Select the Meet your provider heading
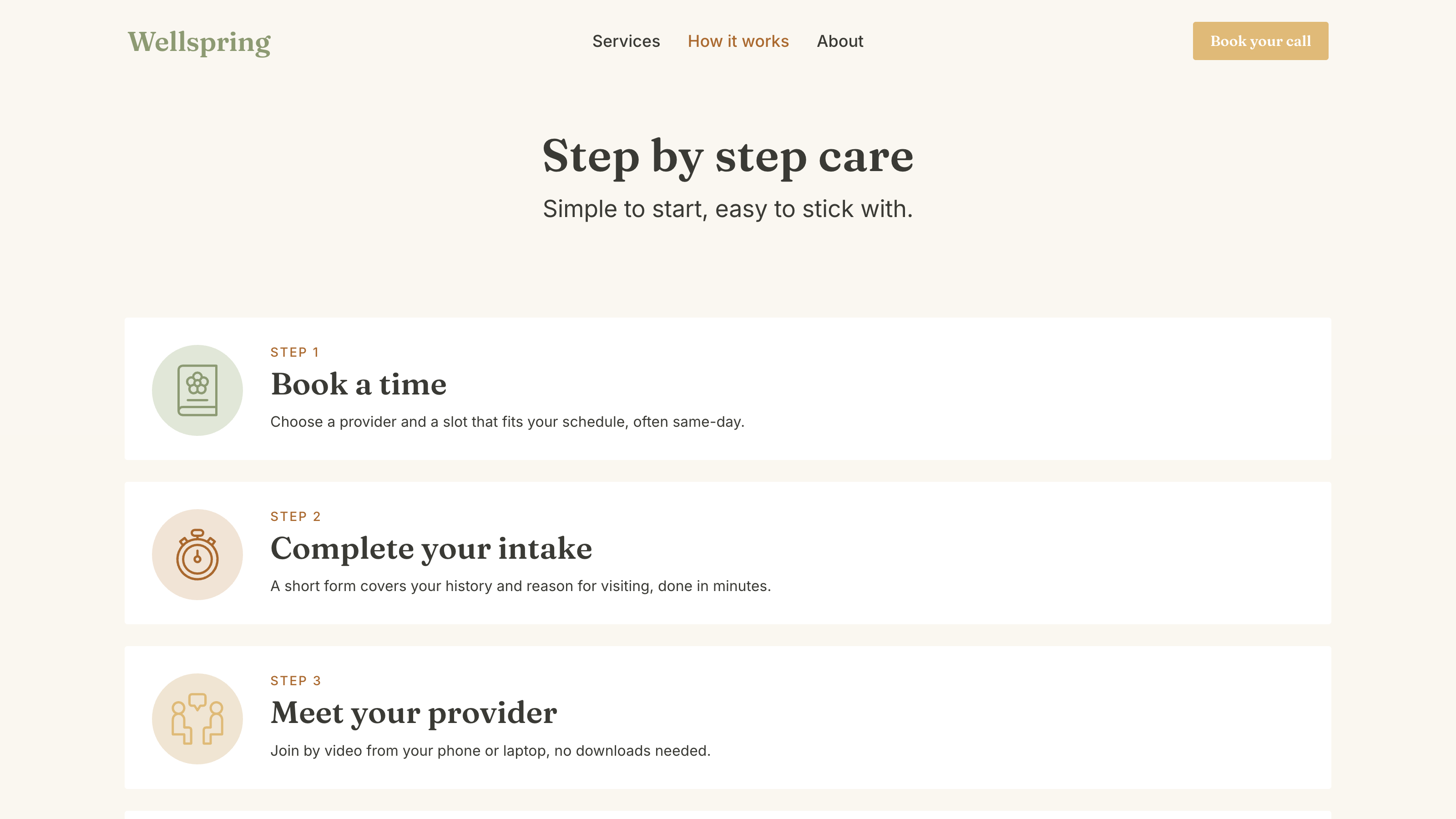The height and width of the screenshot is (819, 1456). (414, 713)
